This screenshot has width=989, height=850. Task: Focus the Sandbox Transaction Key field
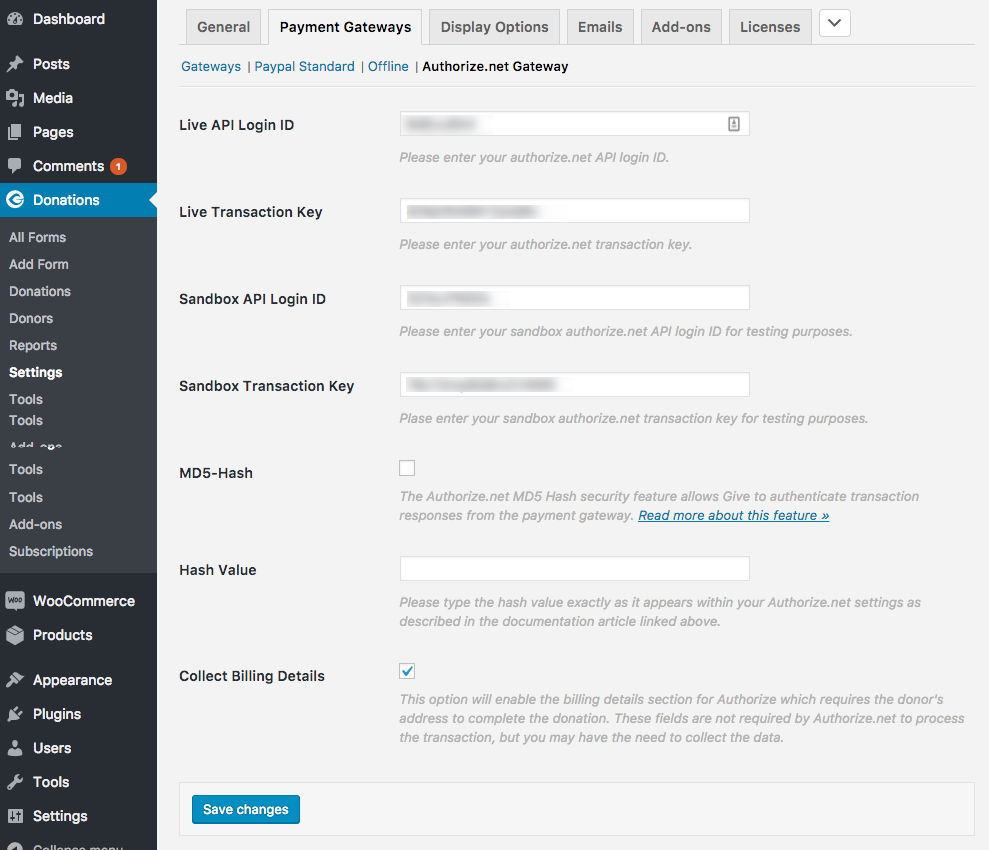[575, 385]
